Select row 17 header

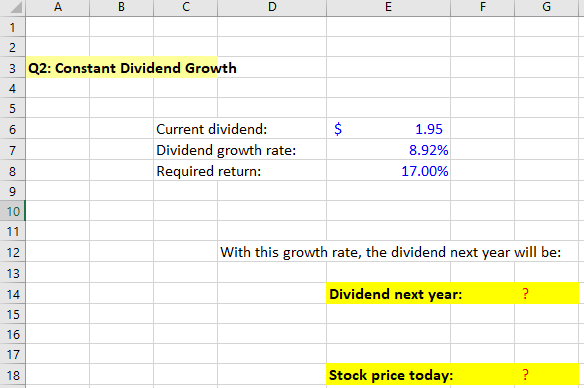point(13,354)
